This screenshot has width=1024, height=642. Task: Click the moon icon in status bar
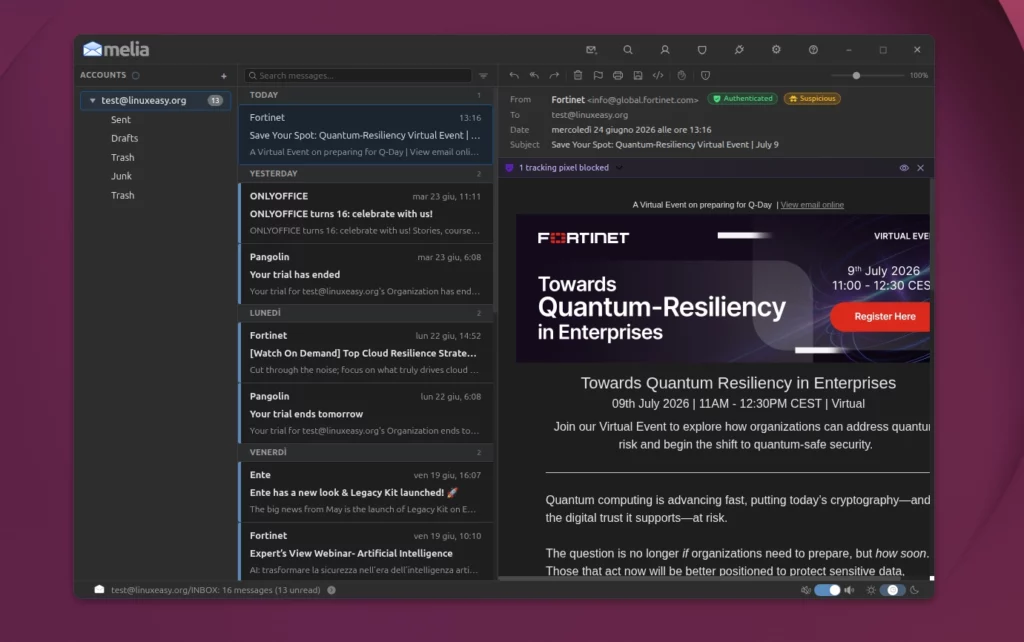coord(914,590)
